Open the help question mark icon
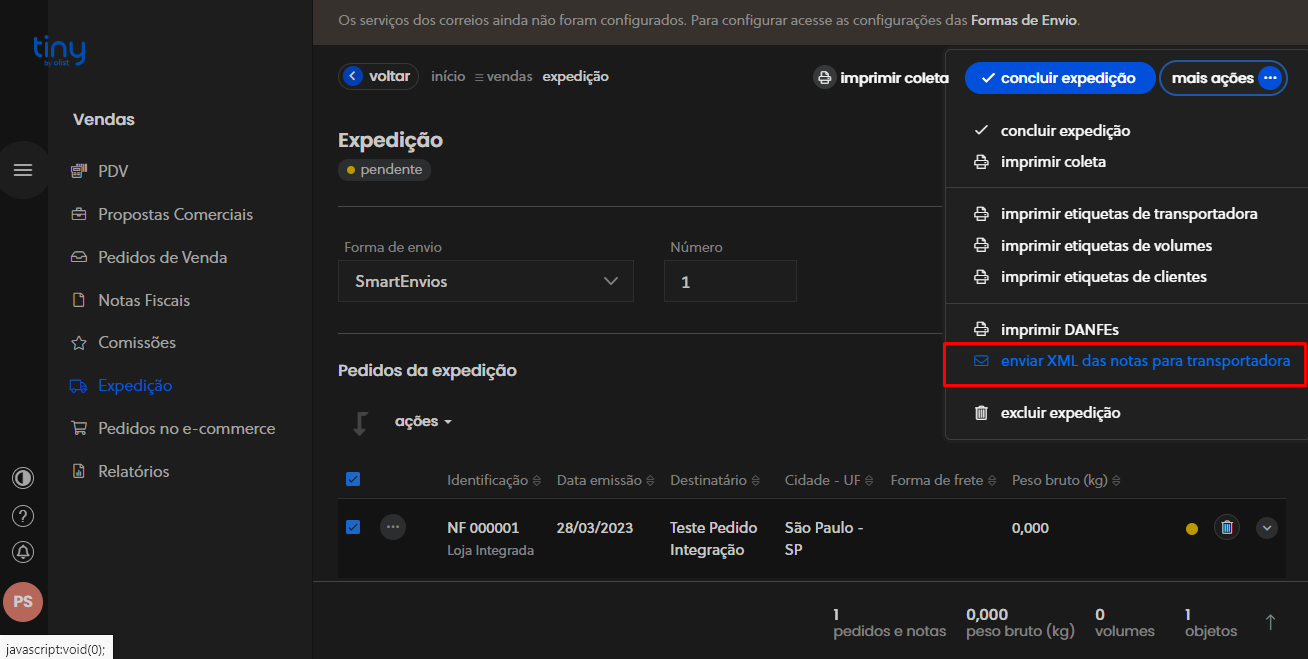1308x659 pixels. point(22,516)
